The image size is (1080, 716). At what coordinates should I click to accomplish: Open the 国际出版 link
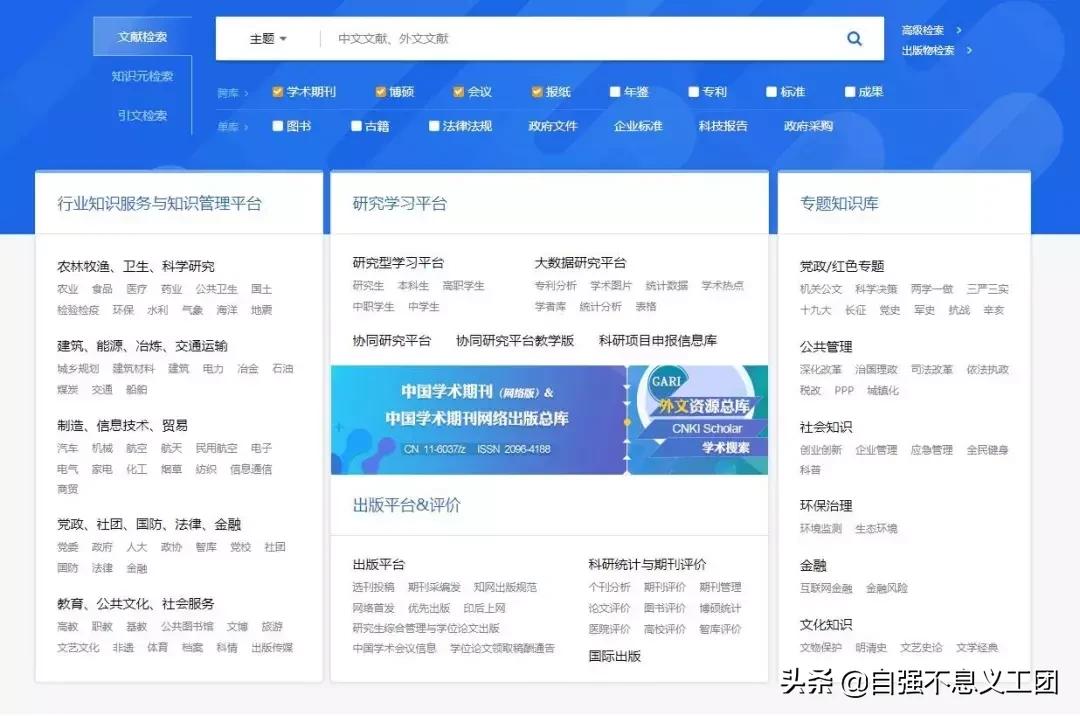[x=614, y=657]
